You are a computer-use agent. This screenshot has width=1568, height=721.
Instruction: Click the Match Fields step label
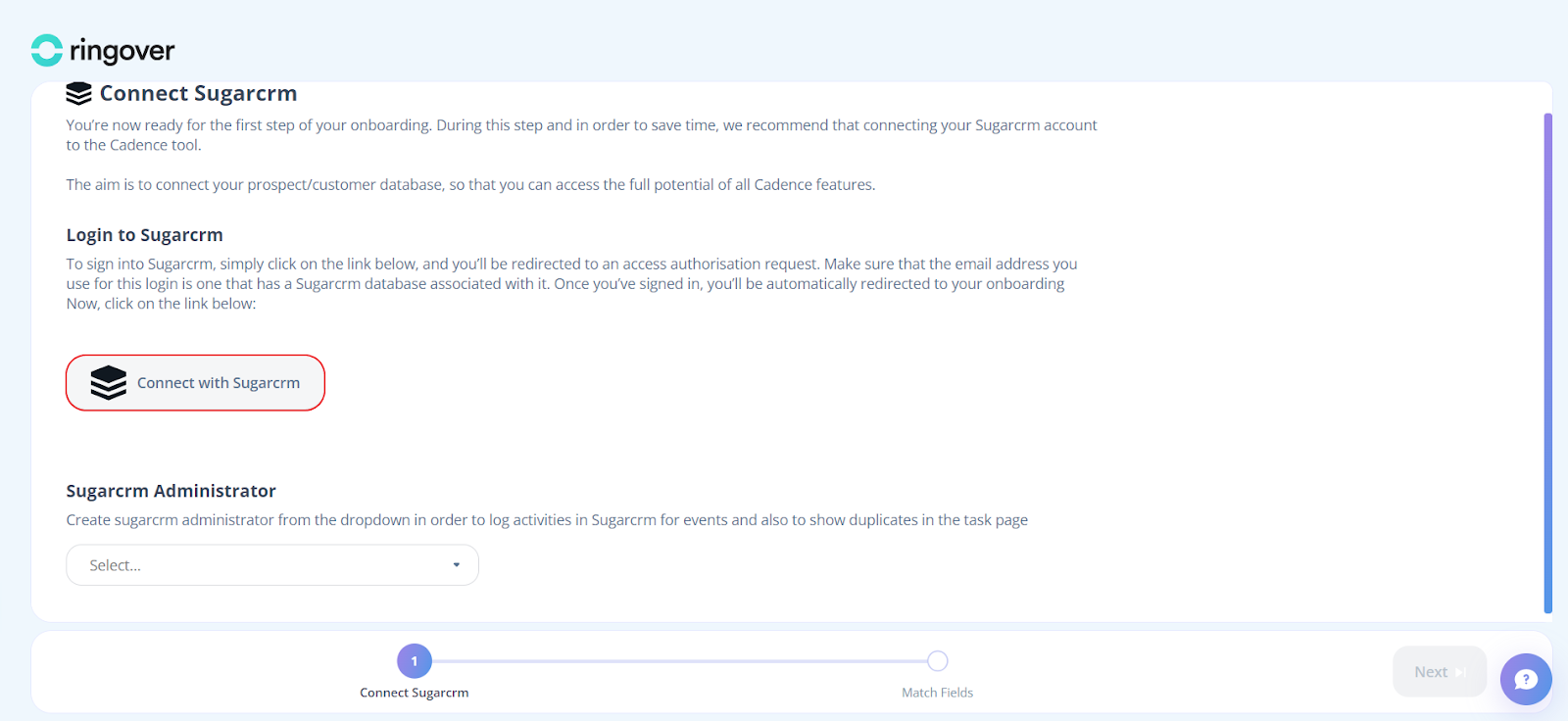(x=938, y=693)
